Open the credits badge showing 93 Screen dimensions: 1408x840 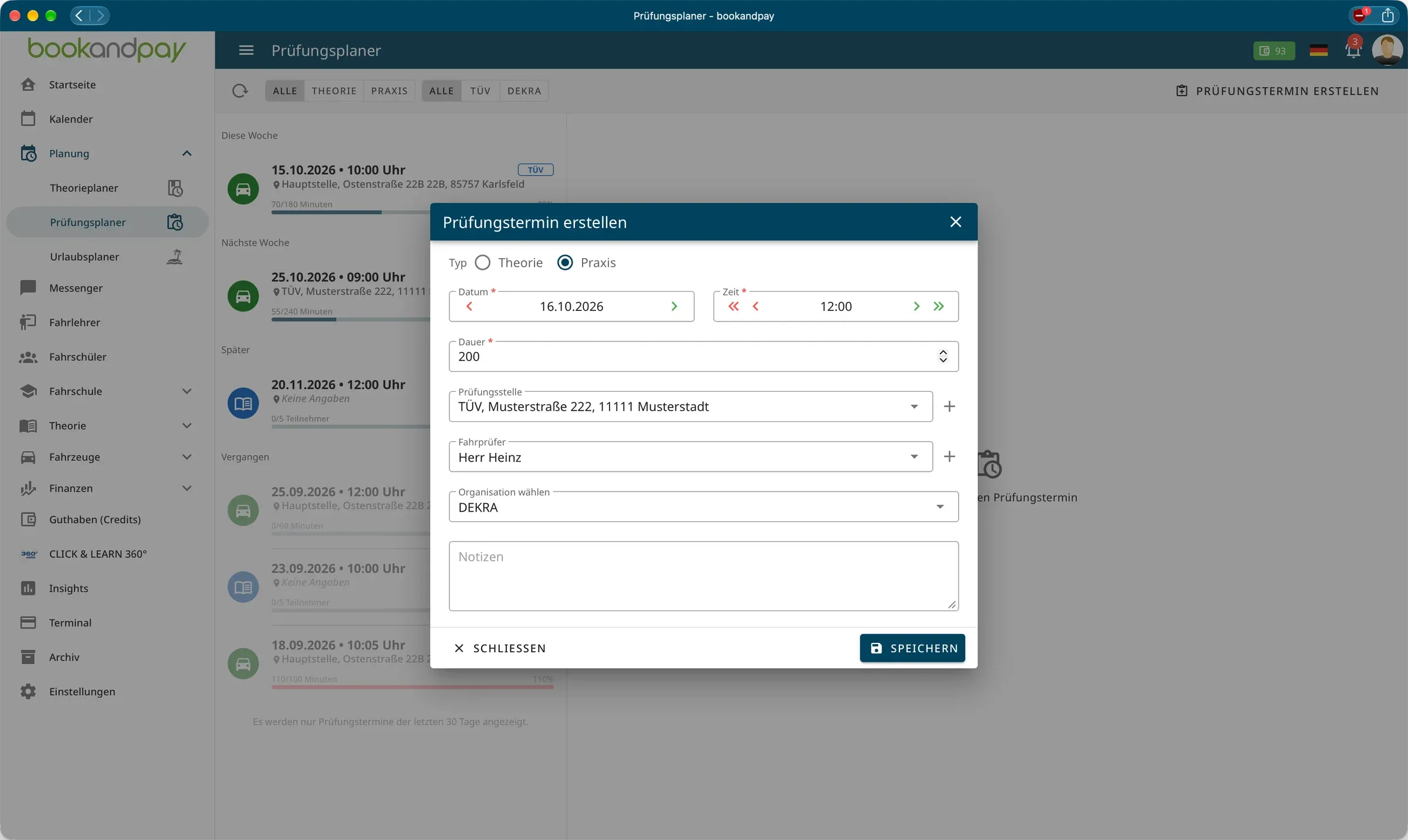[1274, 50]
